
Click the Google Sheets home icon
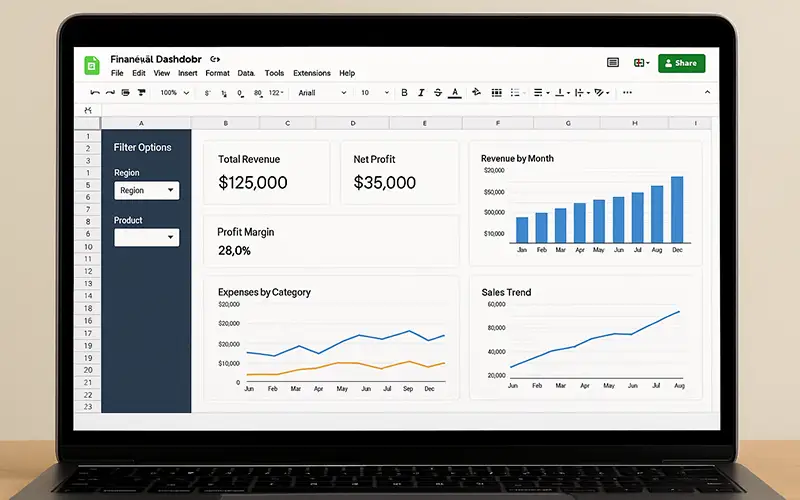pos(92,65)
